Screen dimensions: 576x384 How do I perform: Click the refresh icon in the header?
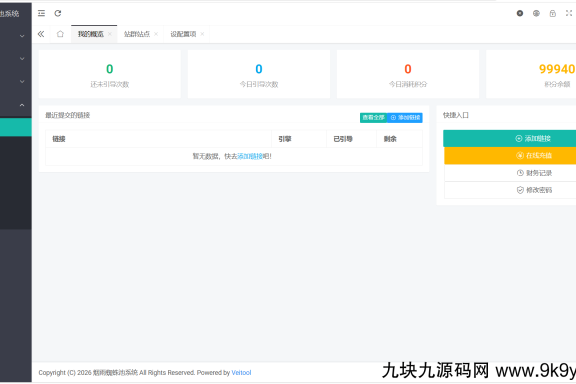tap(58, 14)
